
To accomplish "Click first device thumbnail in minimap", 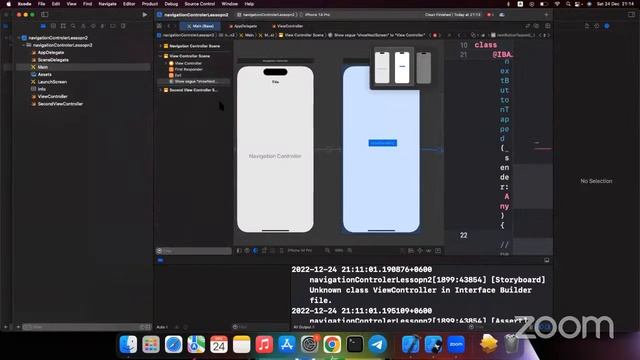I will coord(382,68).
